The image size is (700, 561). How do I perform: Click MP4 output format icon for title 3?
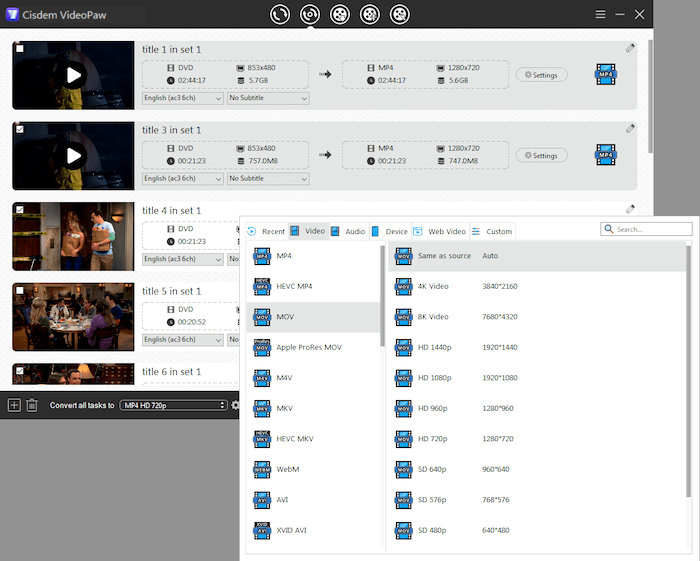(x=605, y=155)
